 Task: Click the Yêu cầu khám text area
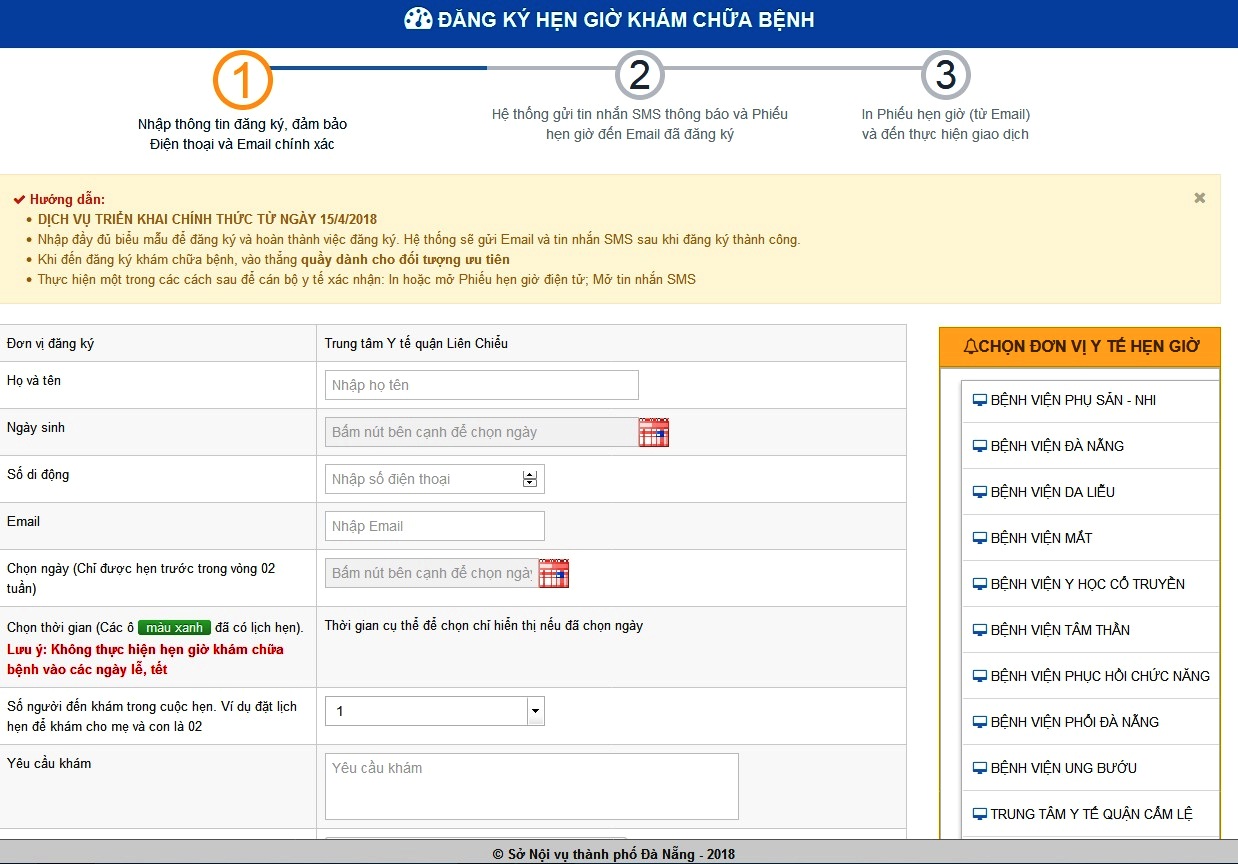(532, 786)
